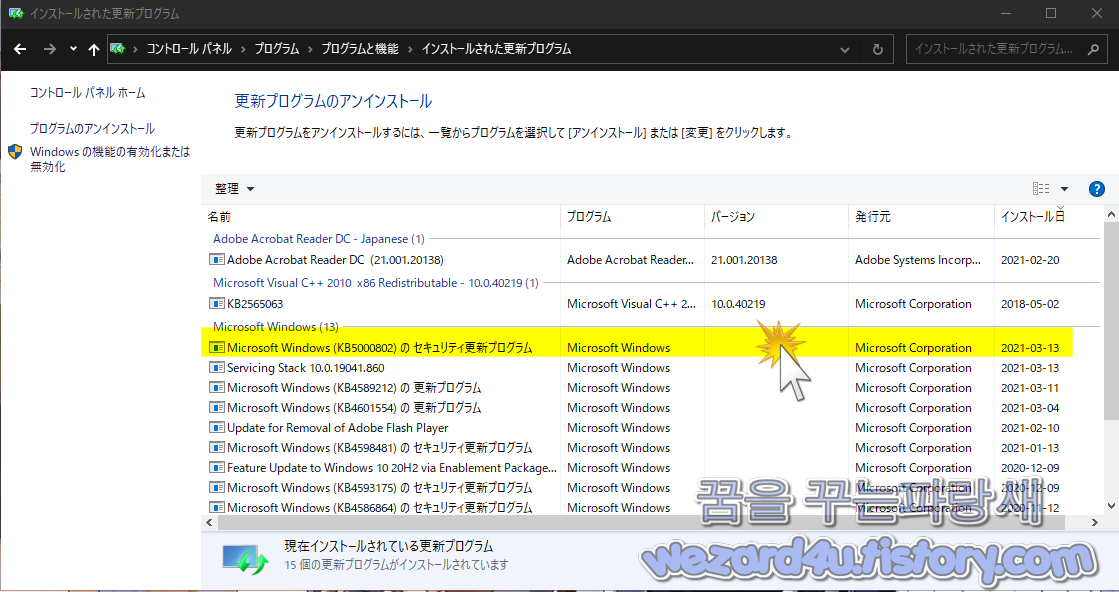This screenshot has height=592, width=1119.
Task: Go back with the address bar back arrow
Action: pyautogui.click(x=20, y=49)
